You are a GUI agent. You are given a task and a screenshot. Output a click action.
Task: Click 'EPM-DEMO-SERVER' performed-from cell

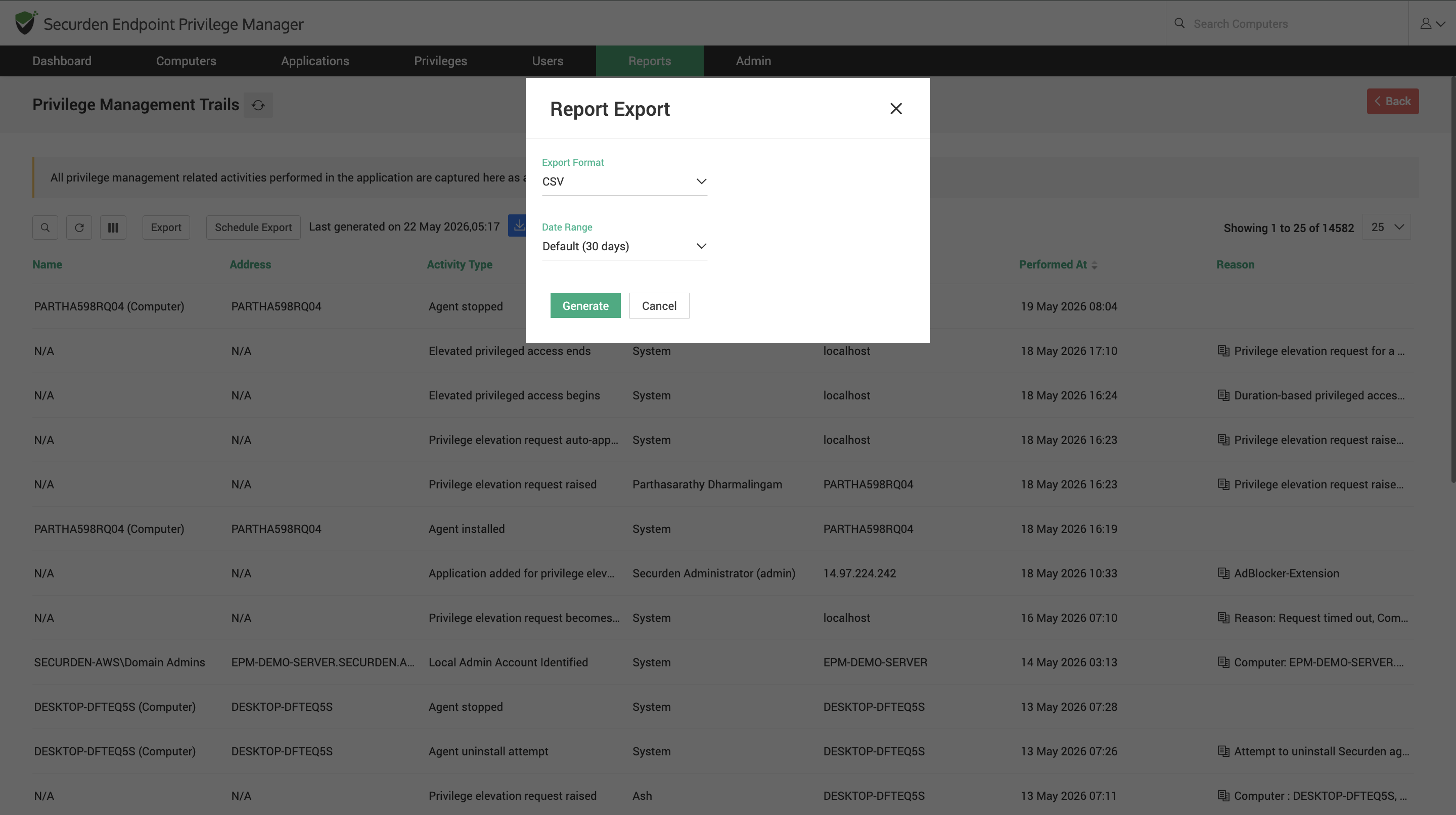(x=875, y=662)
